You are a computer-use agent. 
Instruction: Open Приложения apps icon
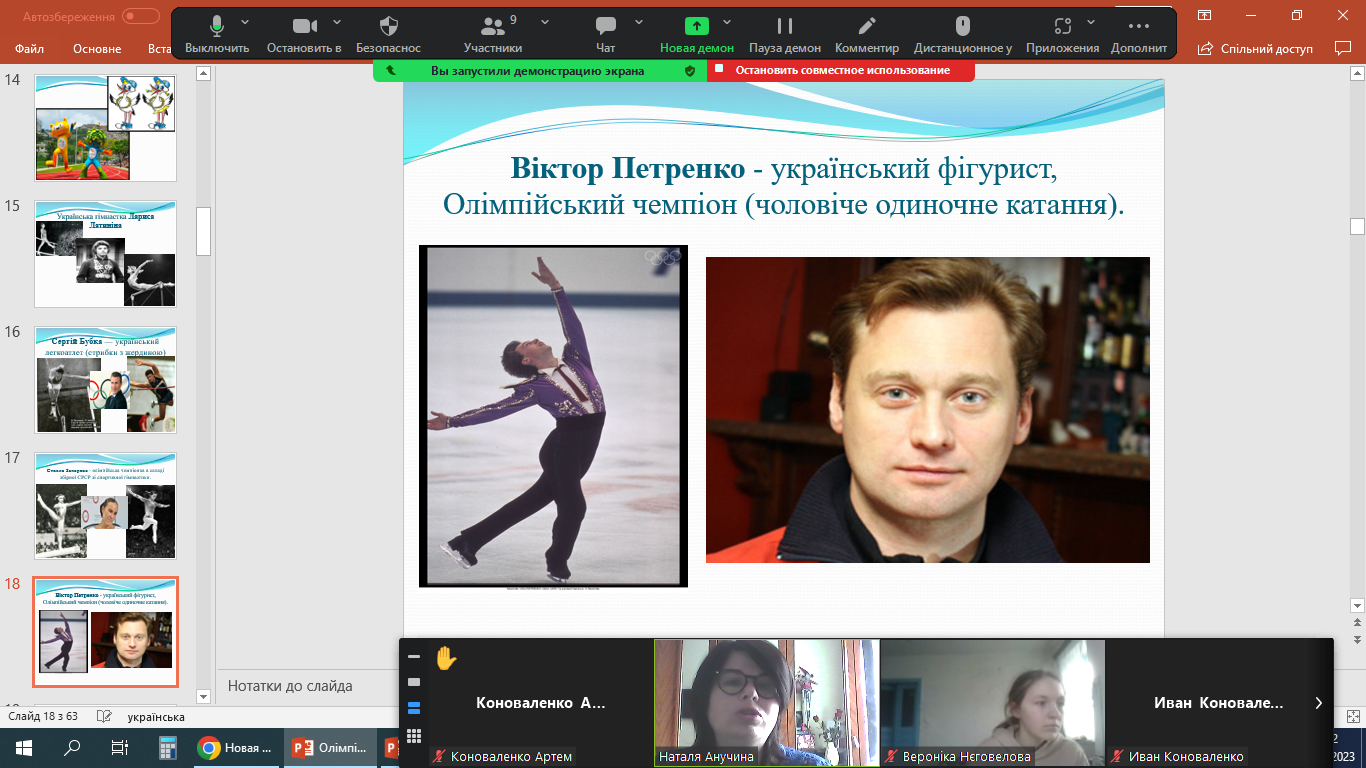pyautogui.click(x=1062, y=26)
